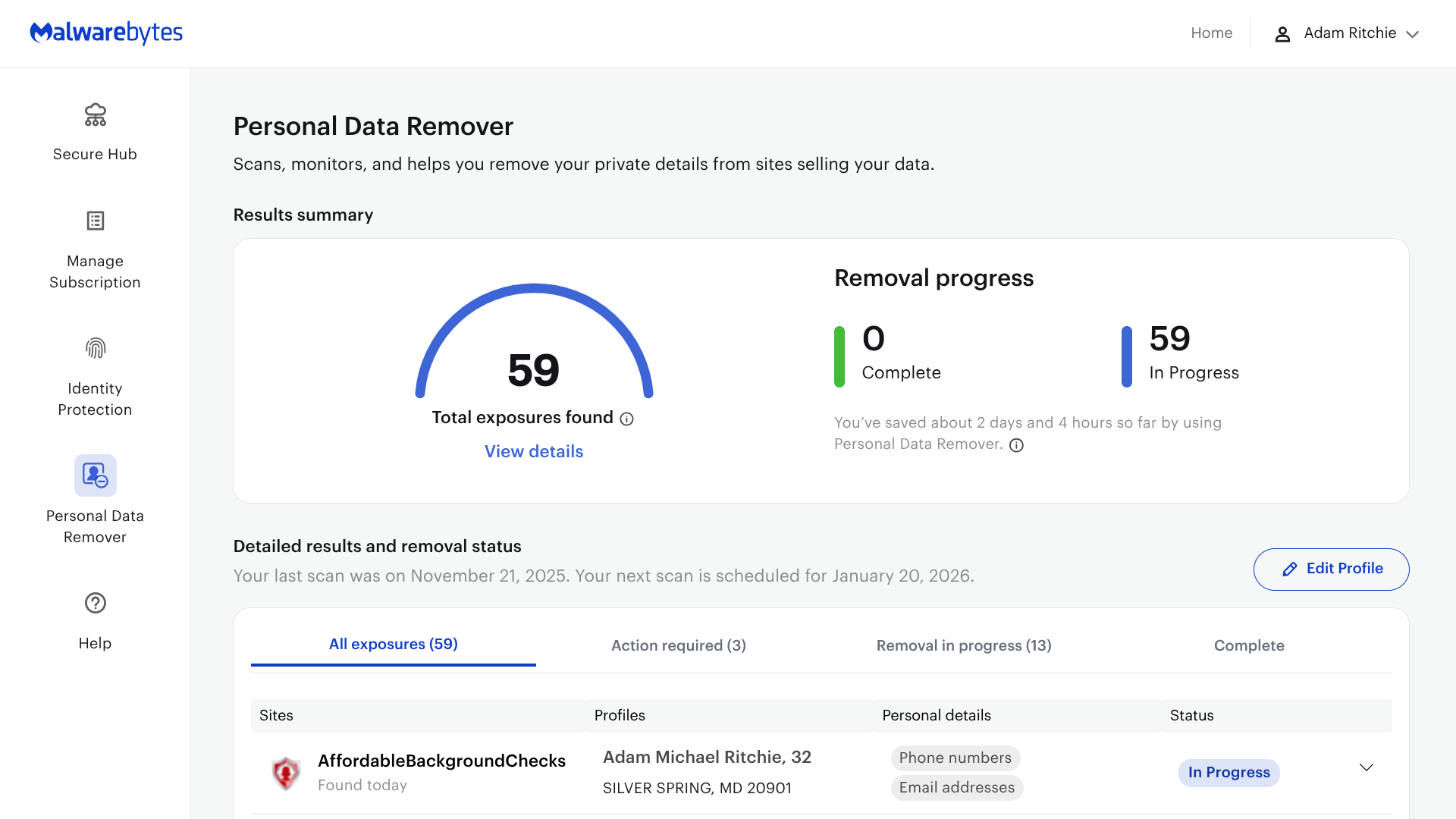Click the user profile avatar icon
This screenshot has height=819, width=1456.
click(1282, 34)
